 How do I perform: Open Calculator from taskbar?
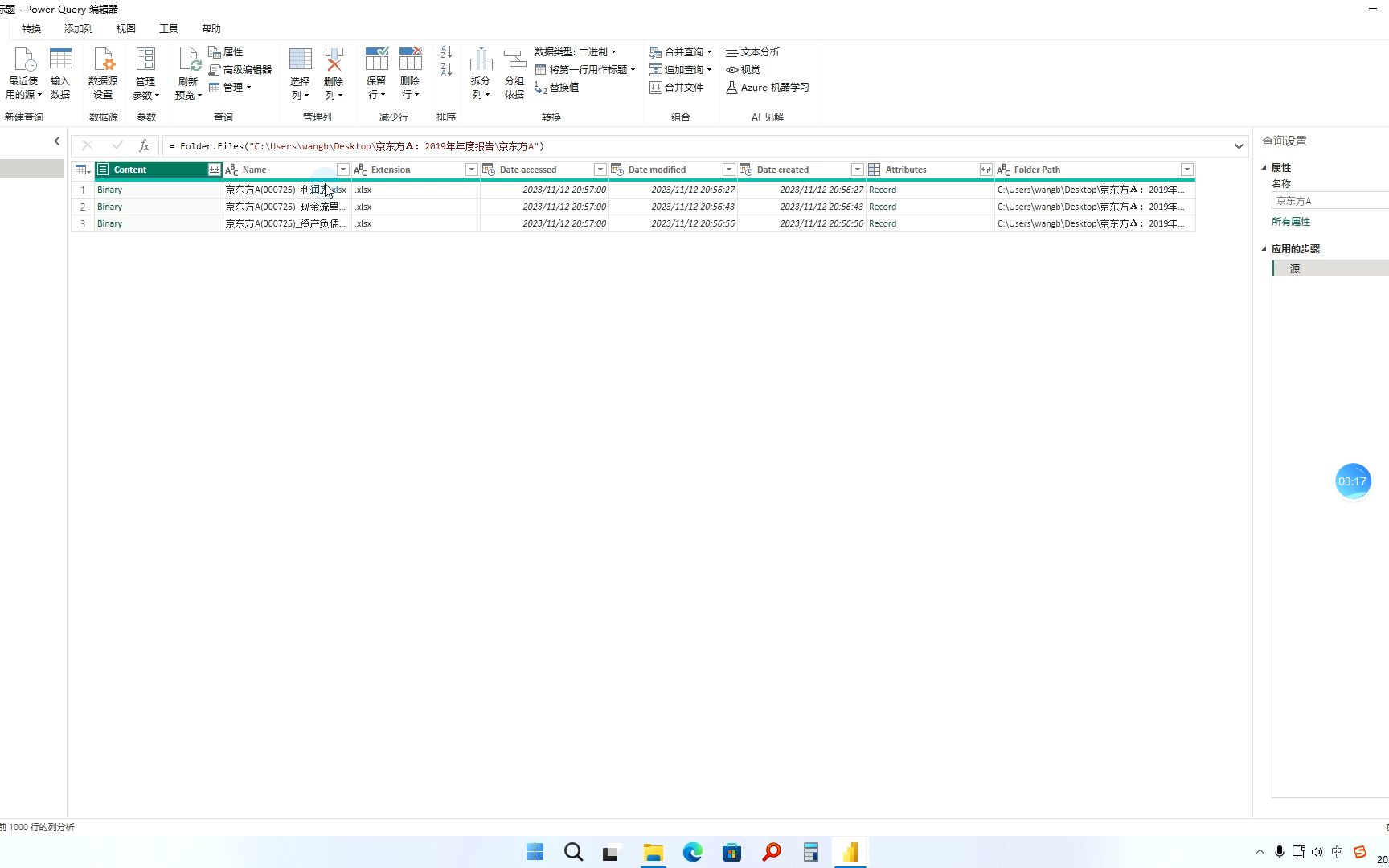pos(810,852)
